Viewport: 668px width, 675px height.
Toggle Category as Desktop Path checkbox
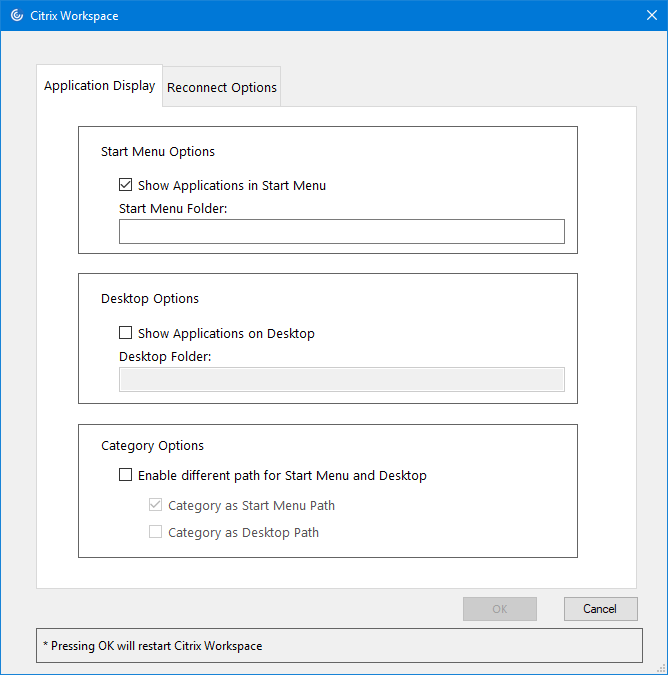(x=155, y=532)
